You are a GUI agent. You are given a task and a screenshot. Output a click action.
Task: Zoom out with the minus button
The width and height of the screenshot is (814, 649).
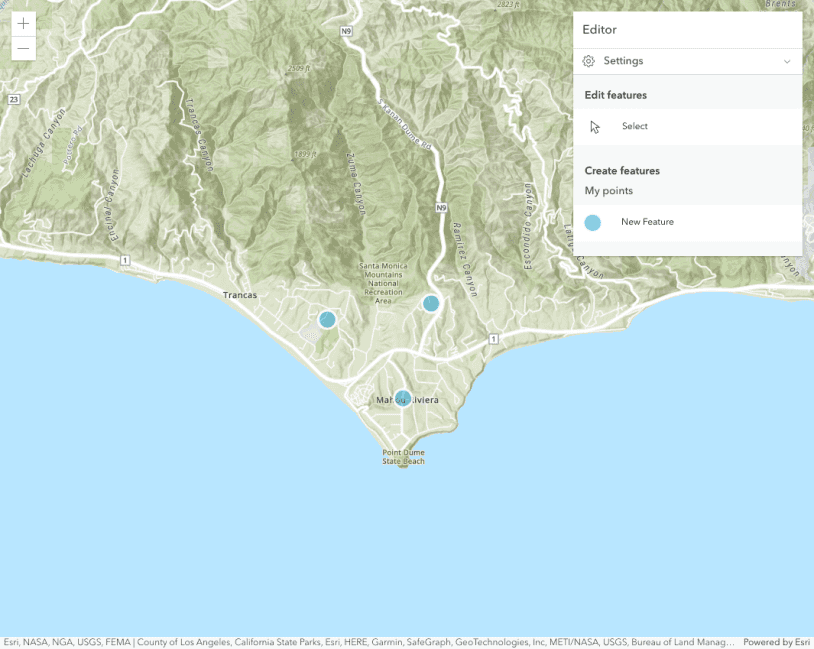(x=23, y=49)
